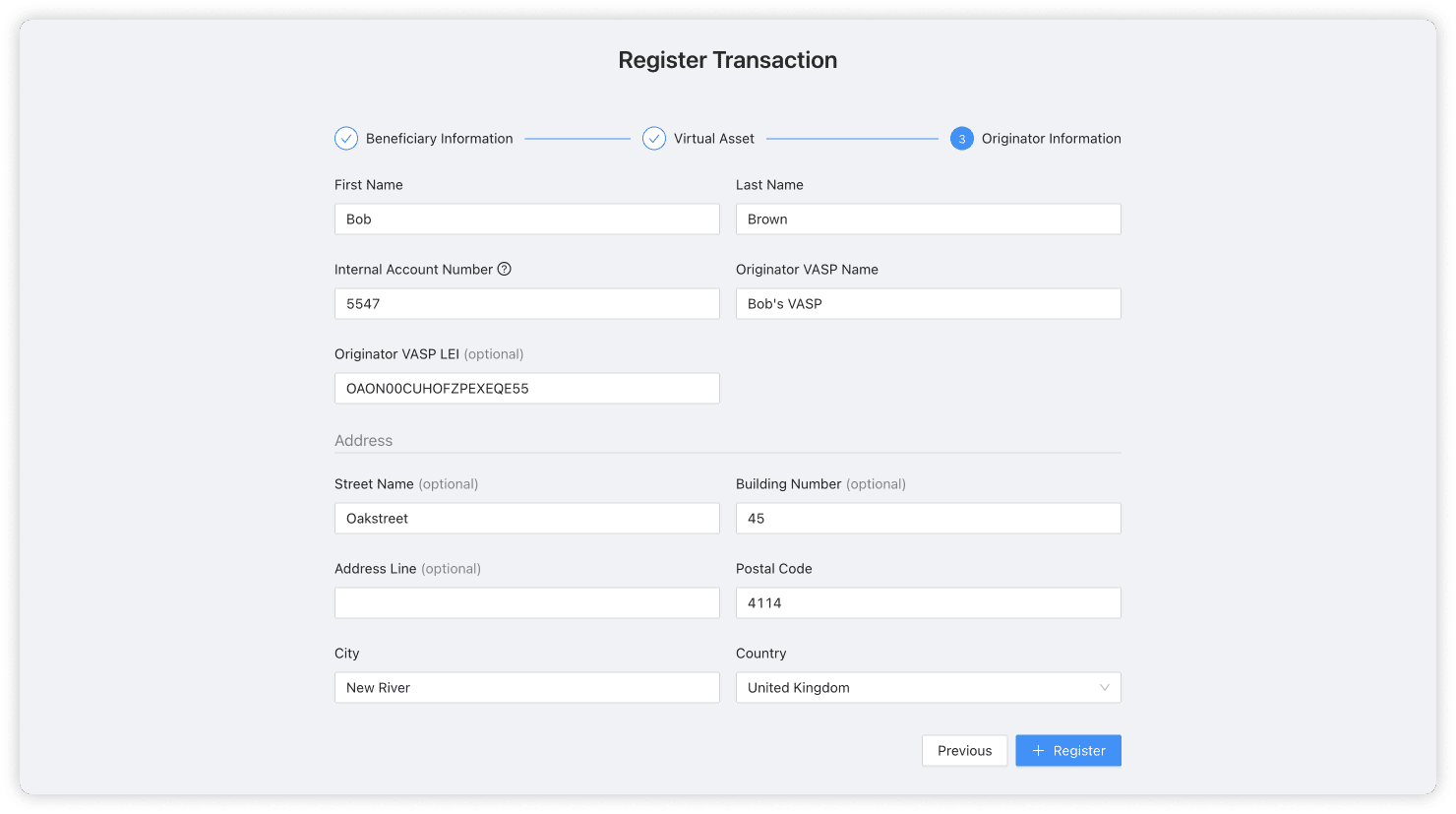Click the plus icon on Register button
Viewport: 1456px width, 814px height.
(x=1038, y=751)
